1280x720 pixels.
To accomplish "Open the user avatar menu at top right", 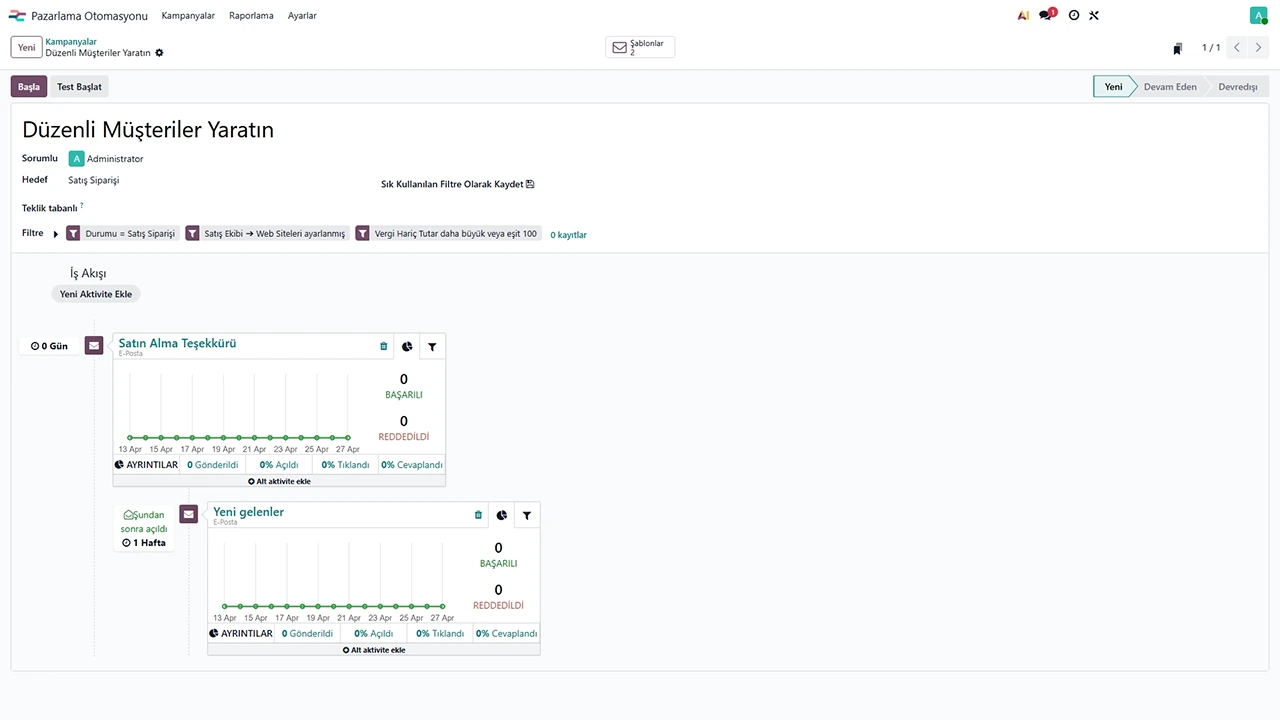I will pyautogui.click(x=1258, y=15).
